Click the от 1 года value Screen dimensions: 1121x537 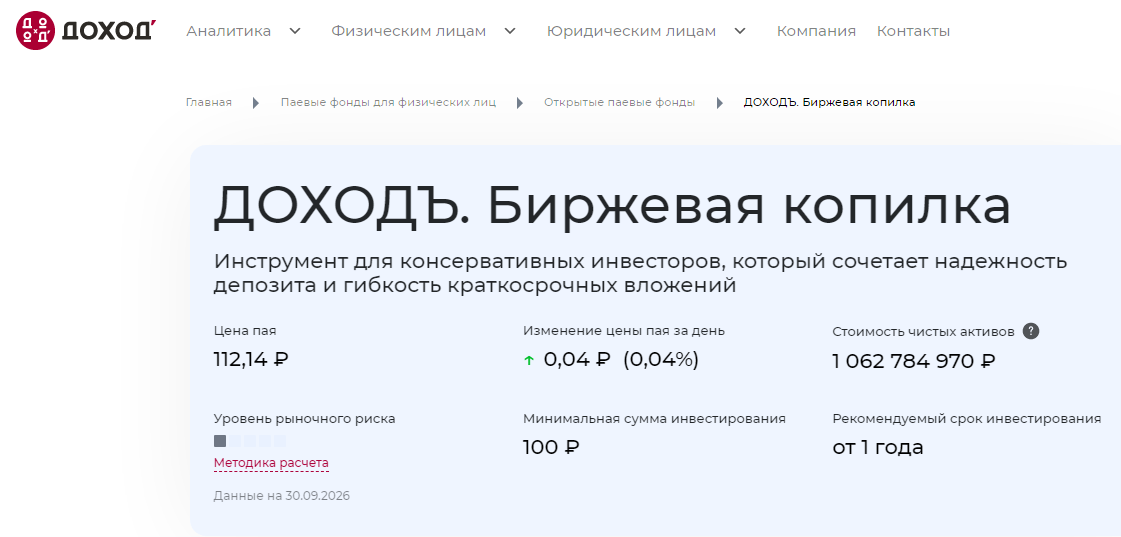[x=878, y=448]
